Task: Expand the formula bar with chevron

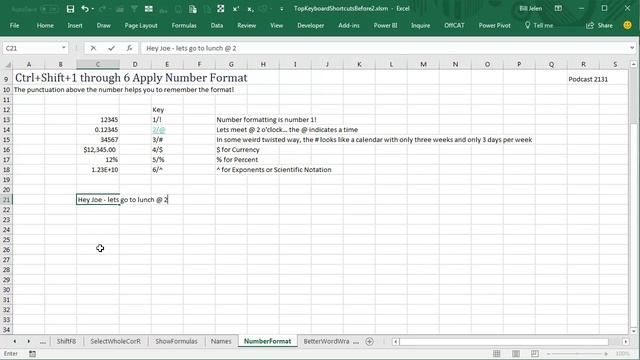Action: tap(632, 48)
